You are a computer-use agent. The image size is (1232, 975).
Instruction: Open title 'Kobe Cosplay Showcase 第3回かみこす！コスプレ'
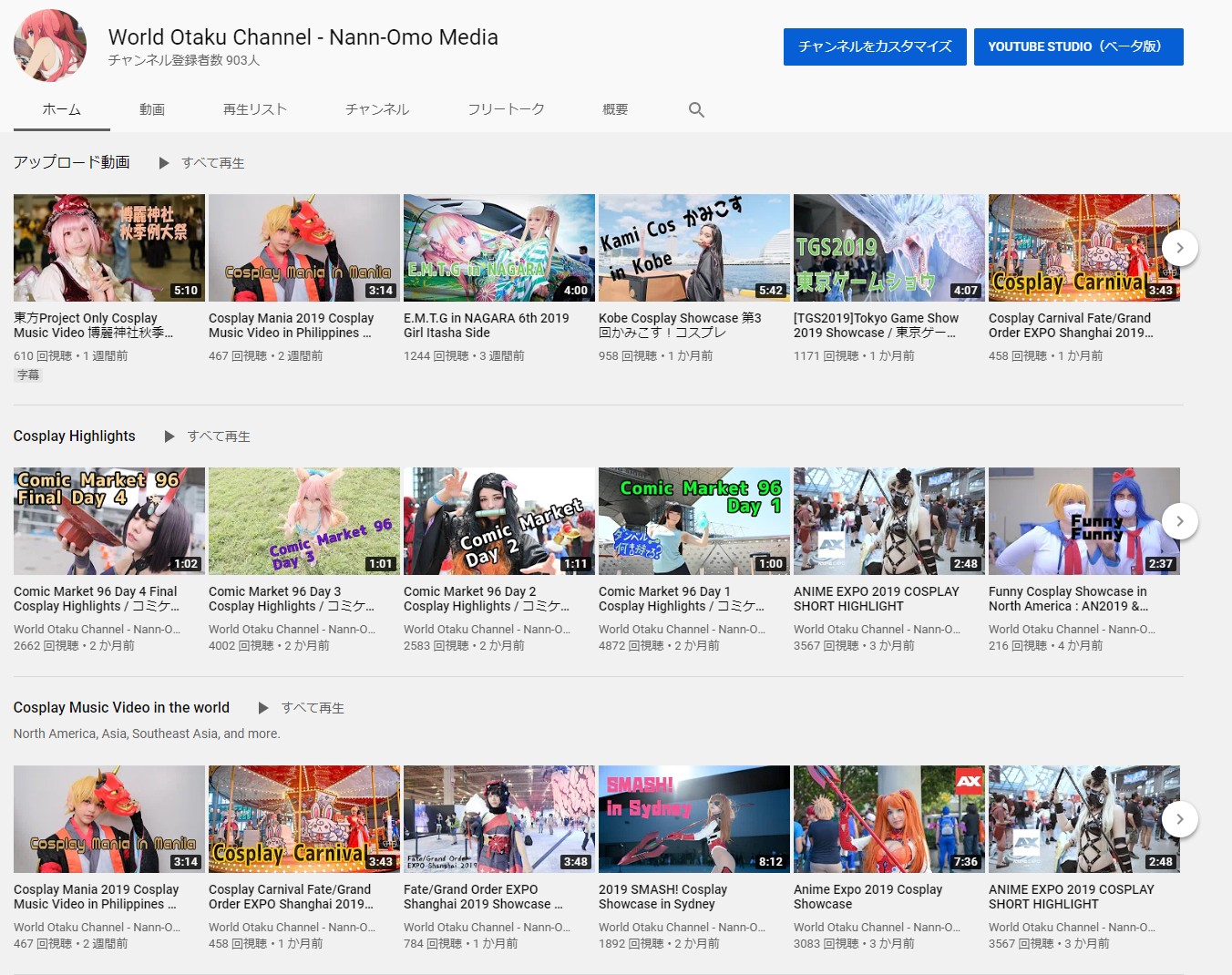[680, 325]
